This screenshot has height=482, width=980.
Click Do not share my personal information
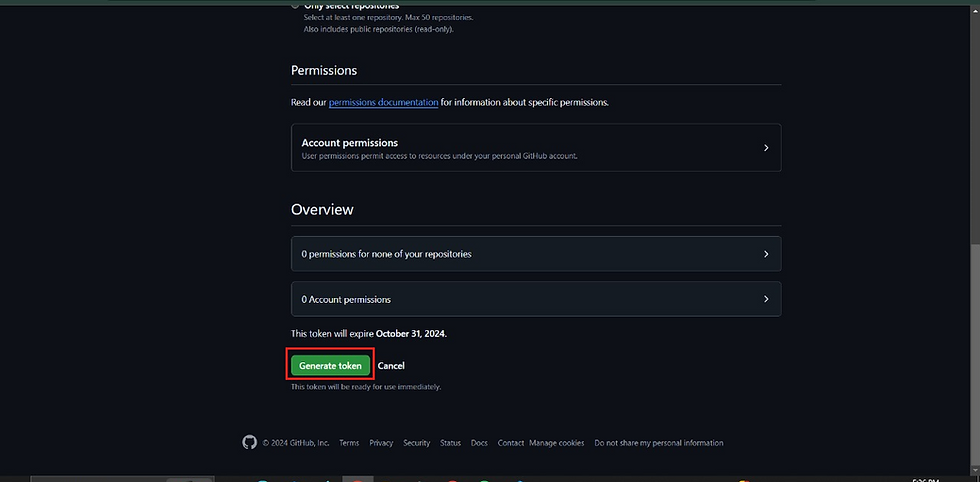point(658,443)
